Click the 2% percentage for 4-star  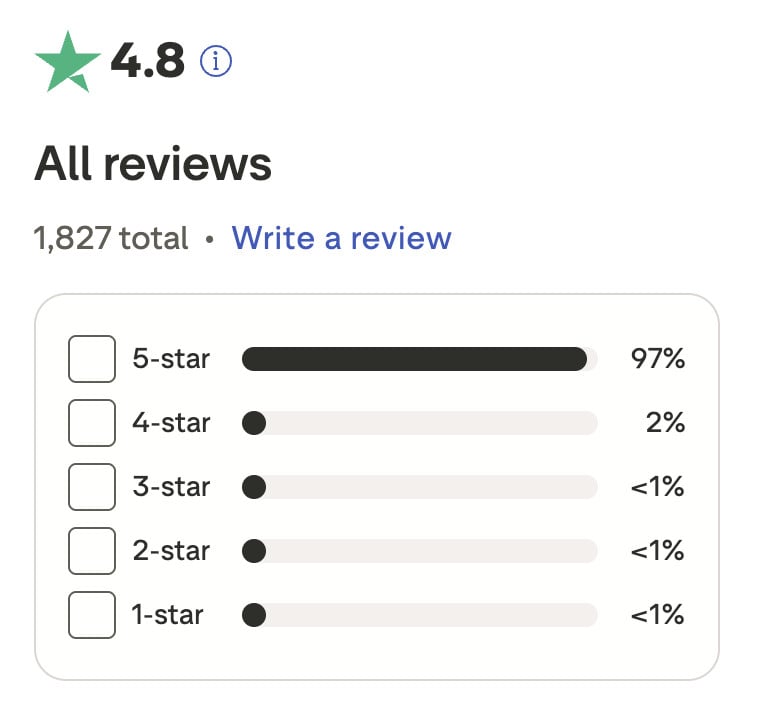tap(665, 423)
